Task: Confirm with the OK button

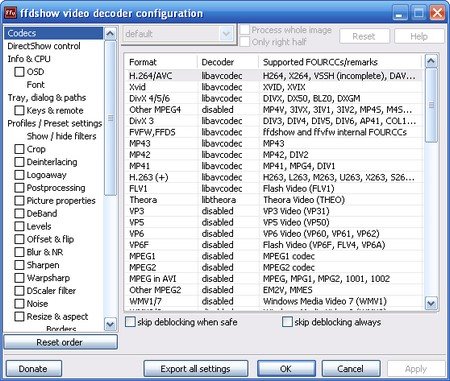Action: pos(286,369)
